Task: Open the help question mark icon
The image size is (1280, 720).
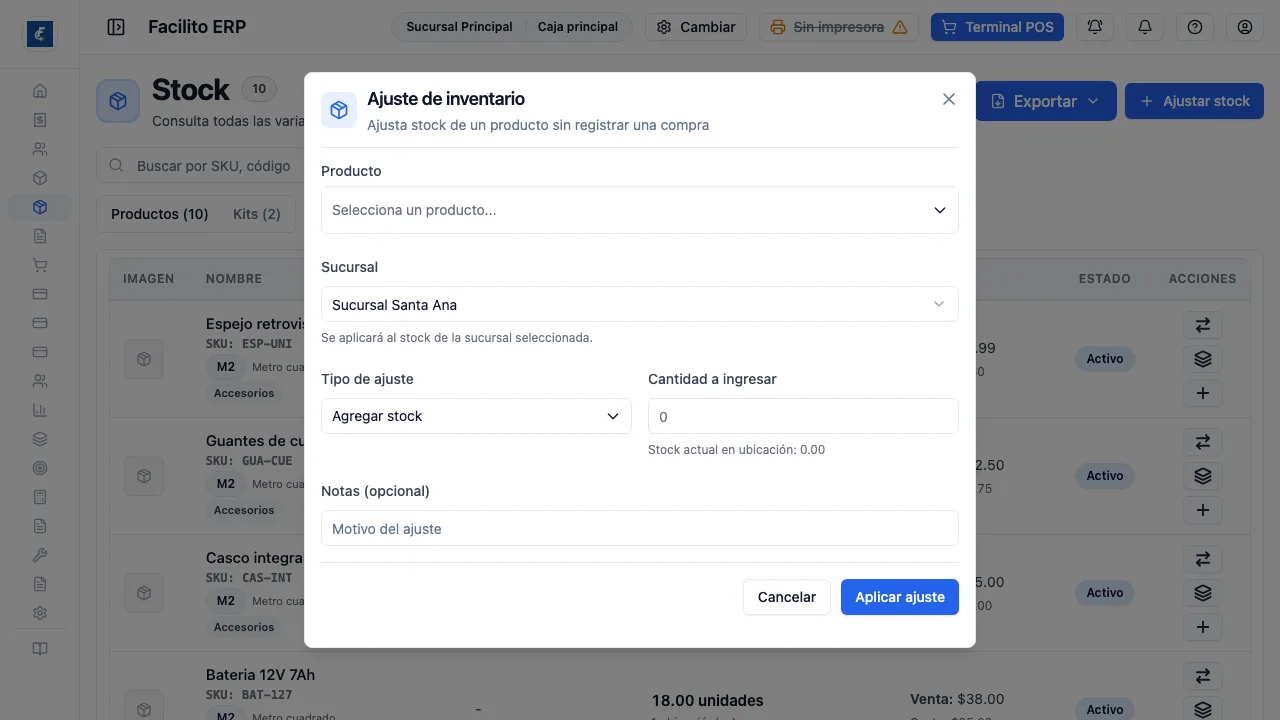Action: (x=1195, y=27)
